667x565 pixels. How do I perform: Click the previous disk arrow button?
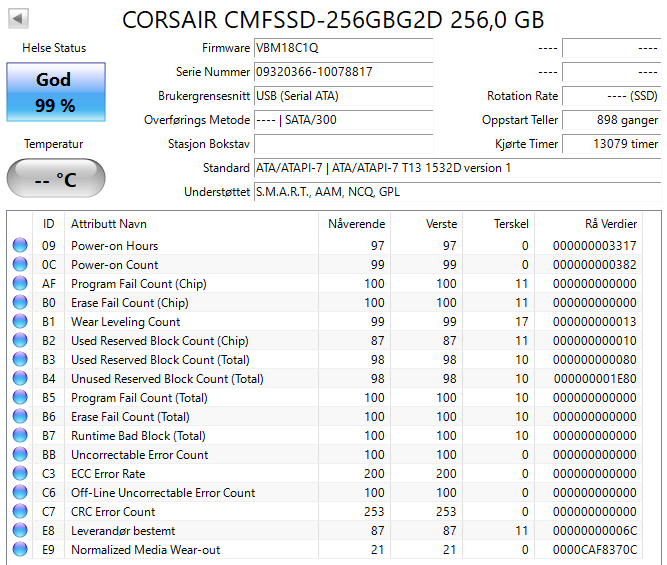(x=18, y=19)
